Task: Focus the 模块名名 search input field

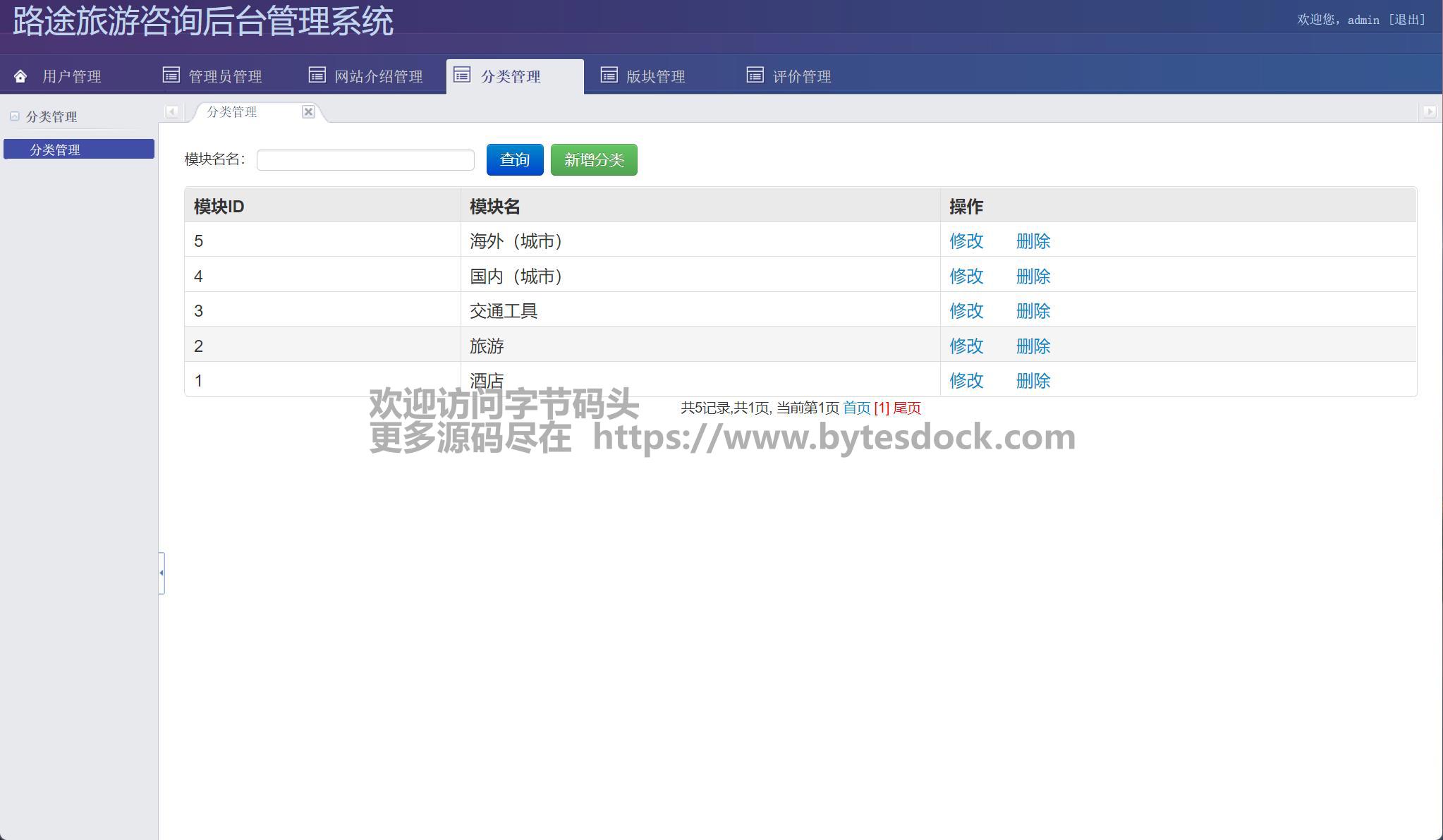Action: coord(365,160)
